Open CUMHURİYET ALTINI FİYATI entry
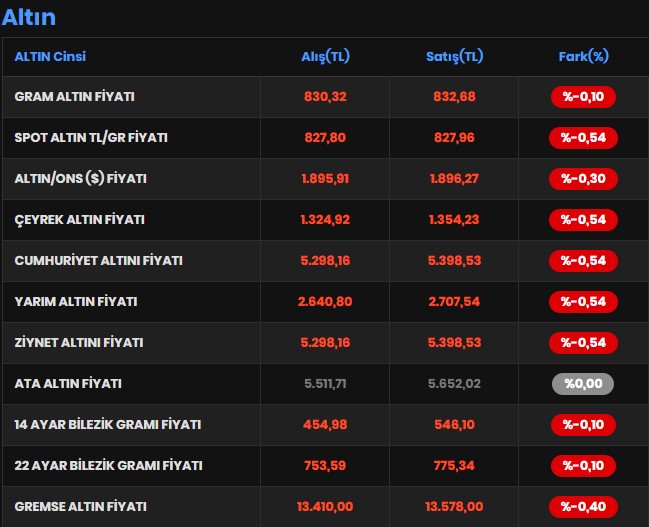 (98, 260)
